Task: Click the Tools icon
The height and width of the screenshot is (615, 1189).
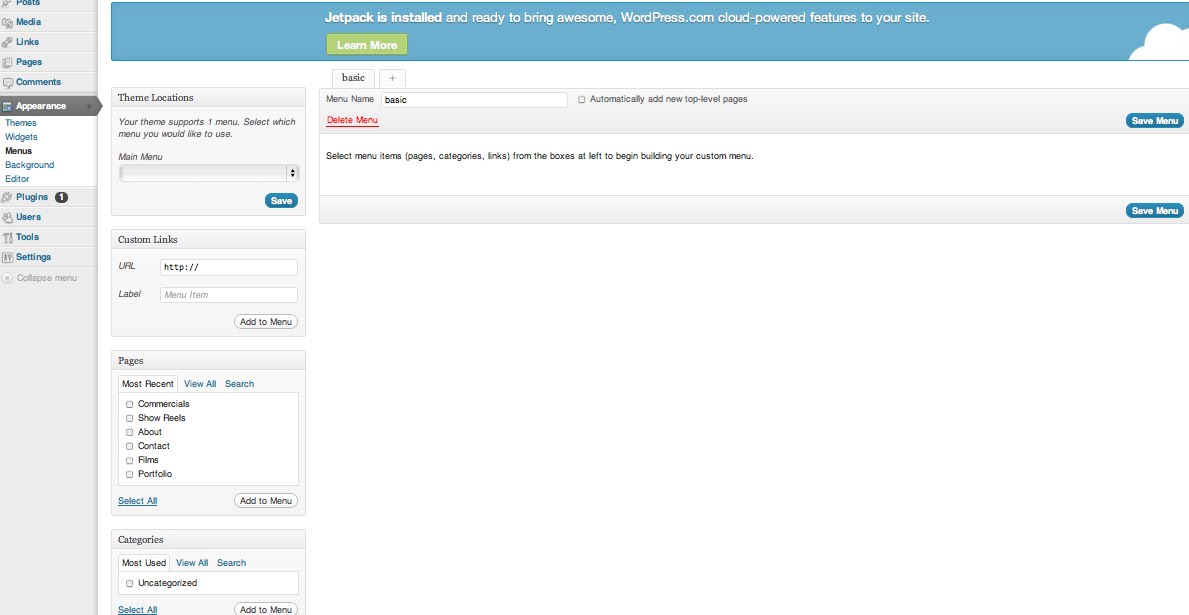Action: (8, 237)
